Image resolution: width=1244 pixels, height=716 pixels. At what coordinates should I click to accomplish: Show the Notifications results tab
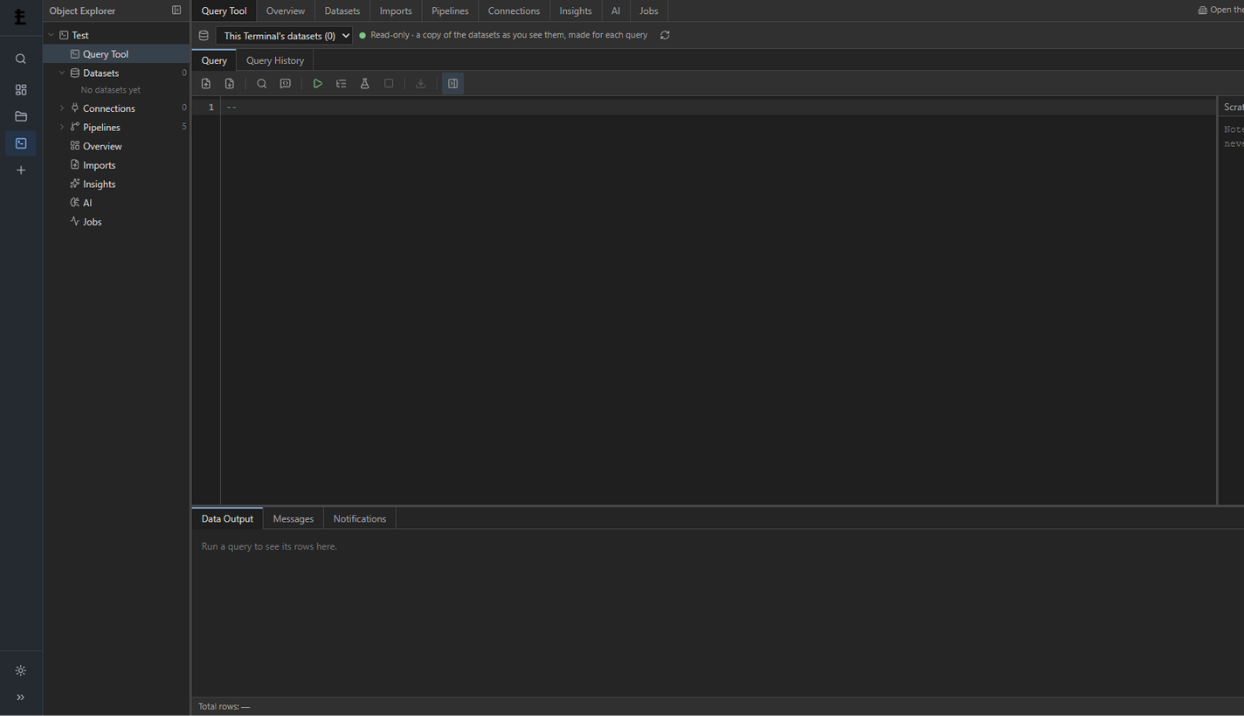(360, 519)
